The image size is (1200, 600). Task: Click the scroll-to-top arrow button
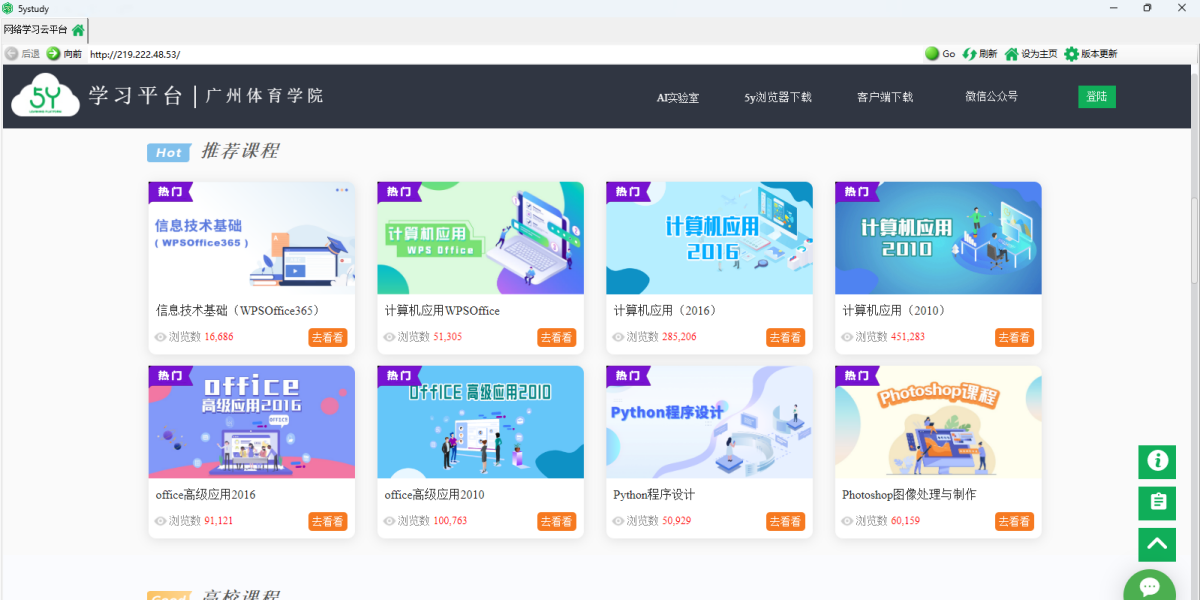pyautogui.click(x=1157, y=544)
